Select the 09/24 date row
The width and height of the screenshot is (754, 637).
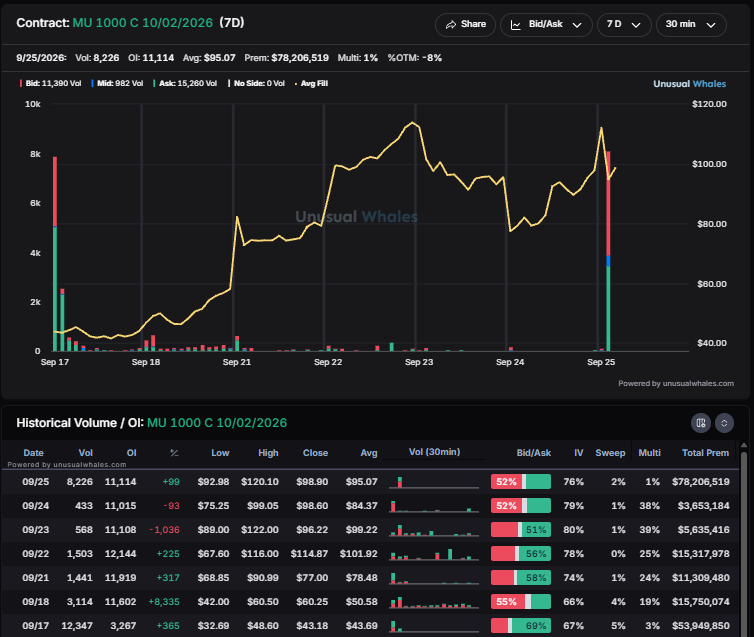[370, 506]
